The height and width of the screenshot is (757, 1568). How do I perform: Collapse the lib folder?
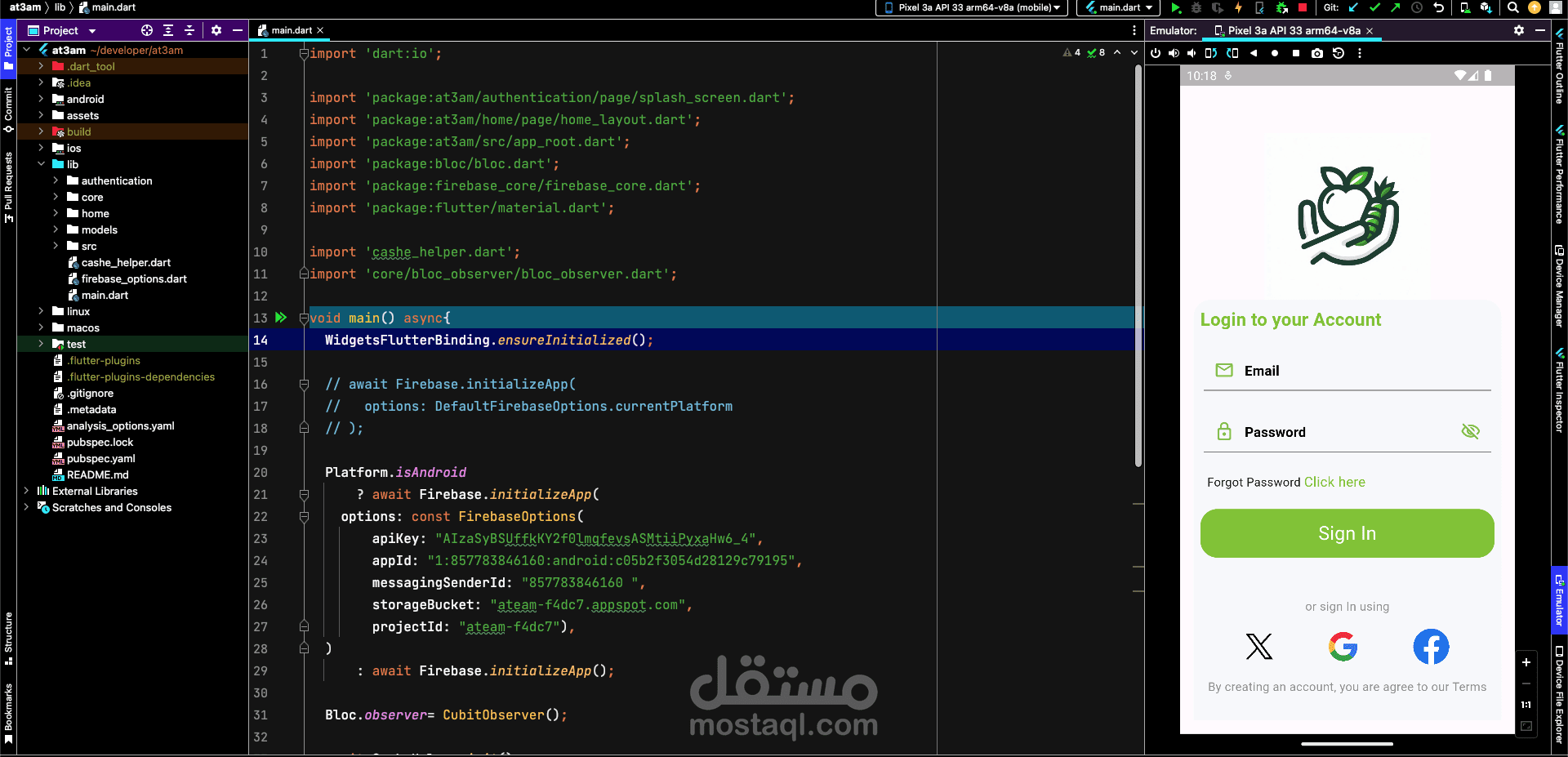41,164
